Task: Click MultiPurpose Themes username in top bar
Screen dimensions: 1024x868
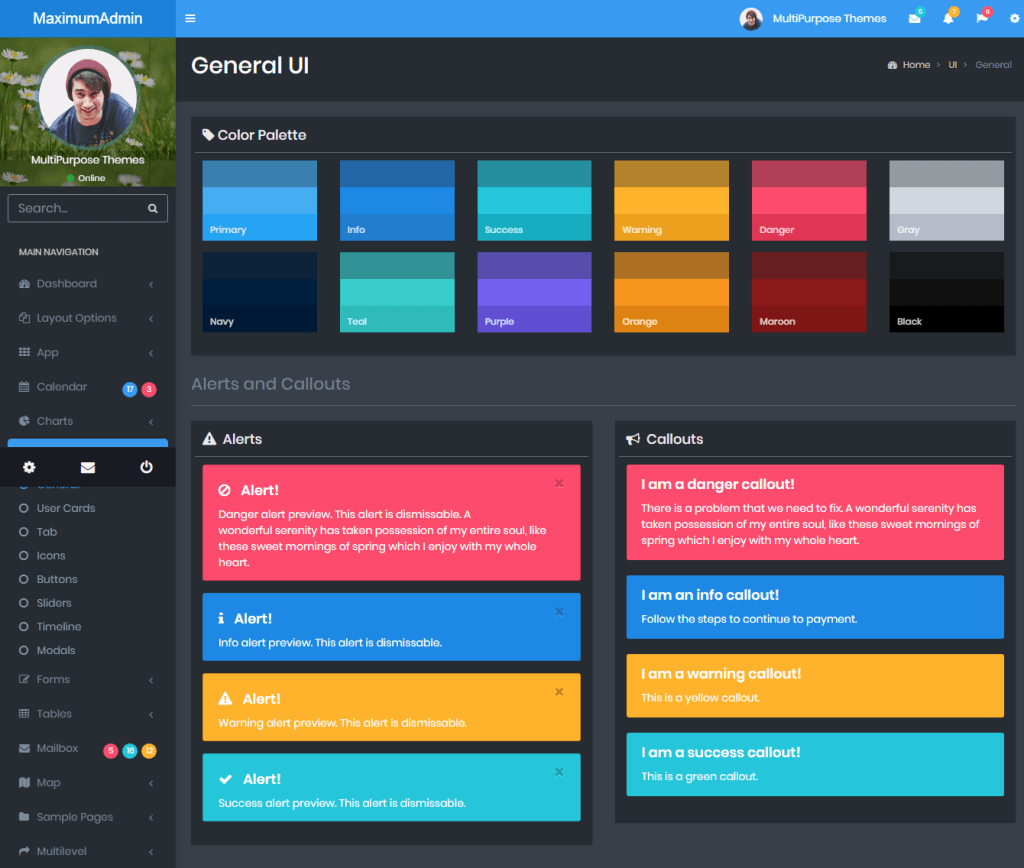Action: (829, 18)
